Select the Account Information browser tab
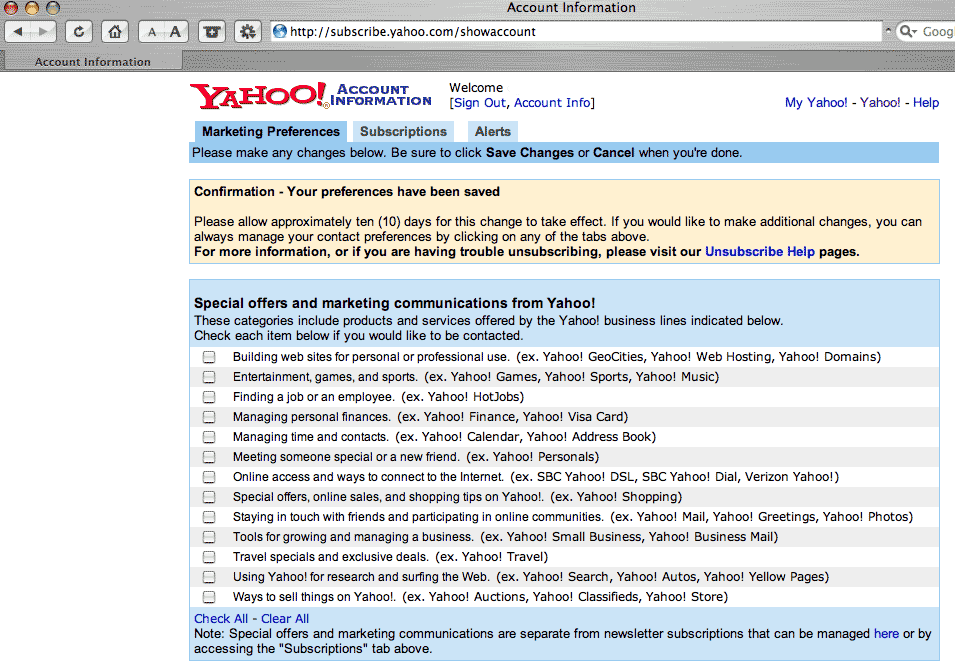The width and height of the screenshot is (955, 666). click(92, 62)
